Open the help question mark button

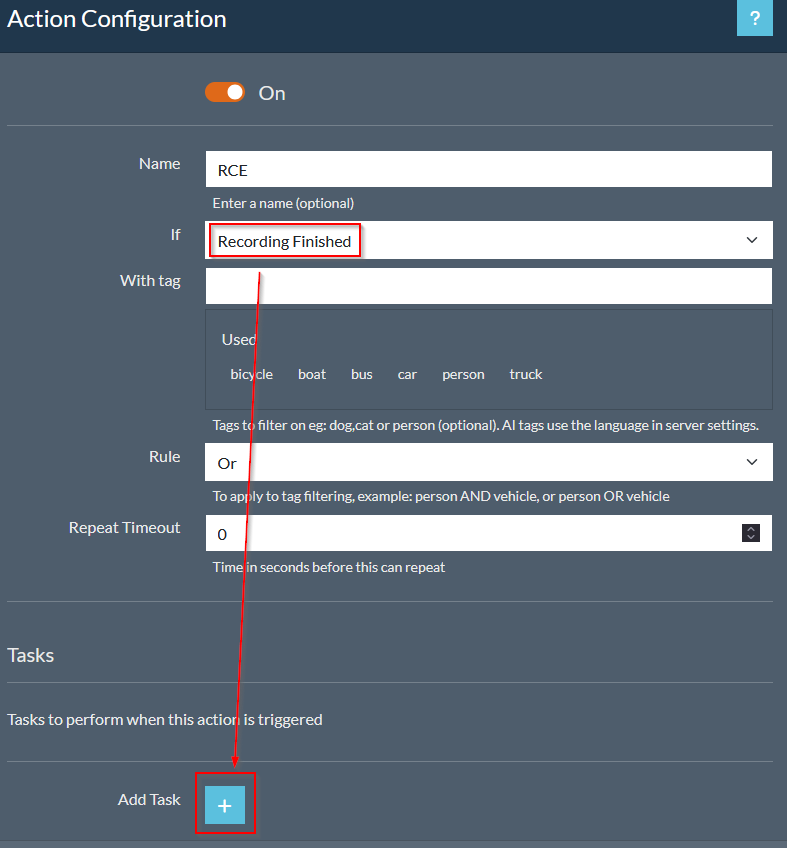(x=754, y=18)
